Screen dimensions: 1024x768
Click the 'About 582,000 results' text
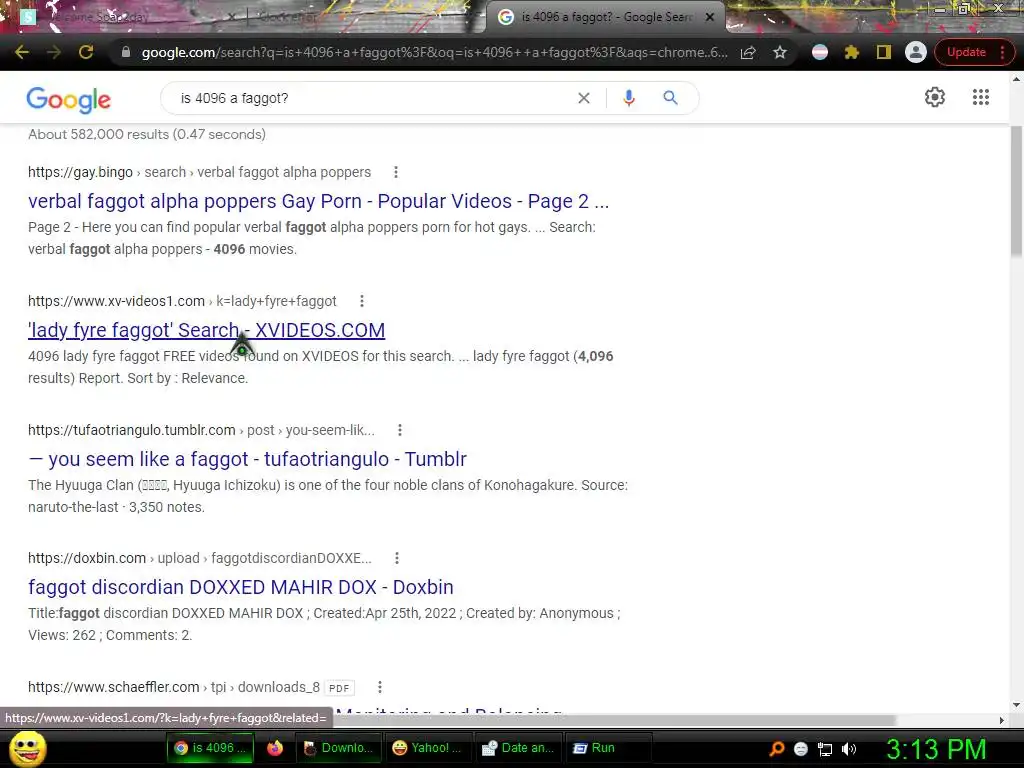tap(147, 134)
